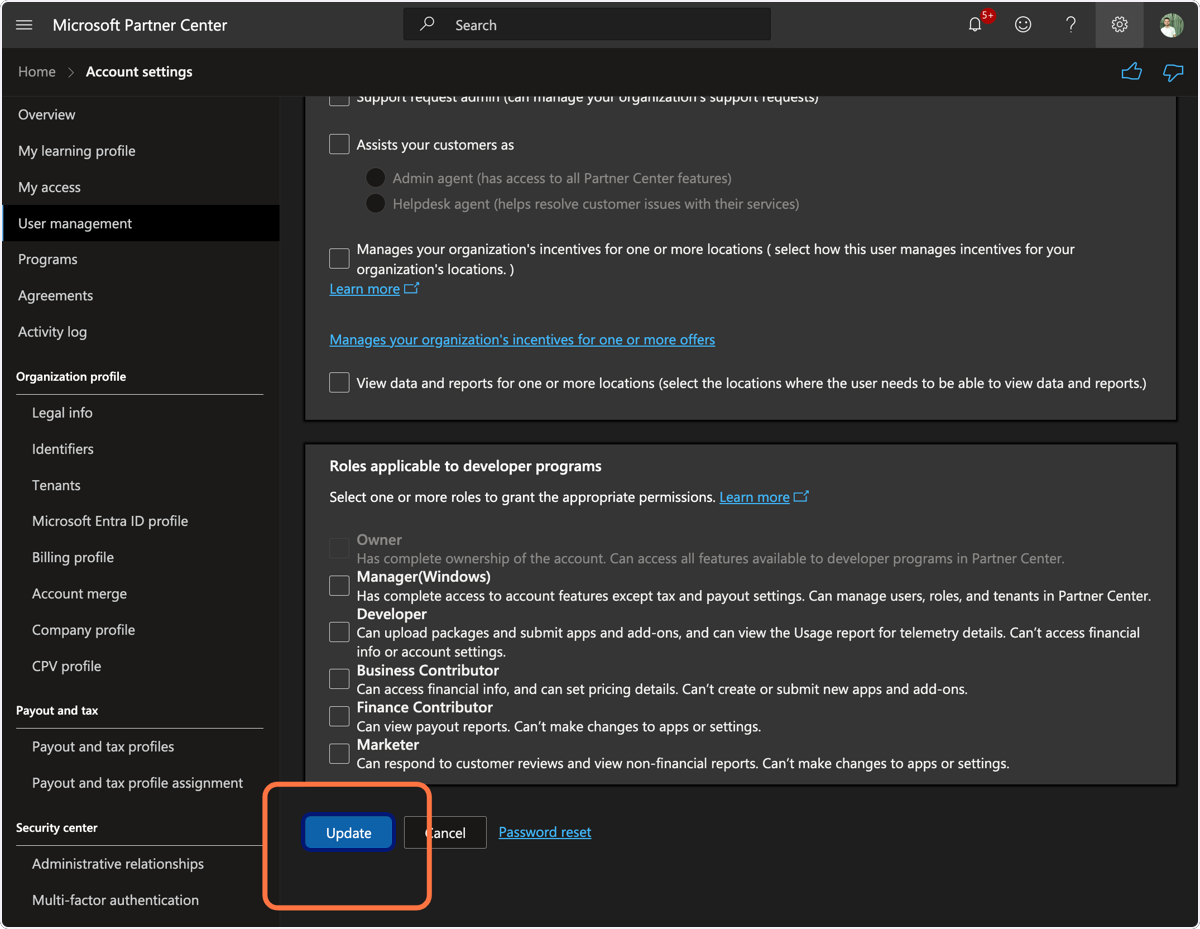Open the help question mark icon
1200x929 pixels.
tap(1071, 25)
